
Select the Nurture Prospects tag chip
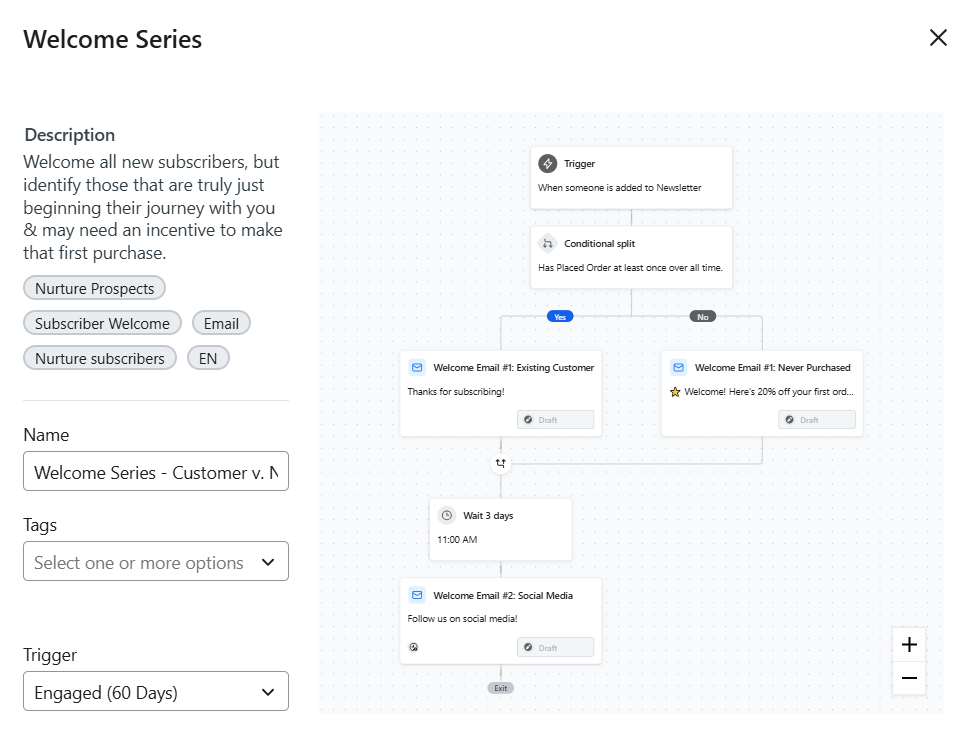[x=94, y=287]
